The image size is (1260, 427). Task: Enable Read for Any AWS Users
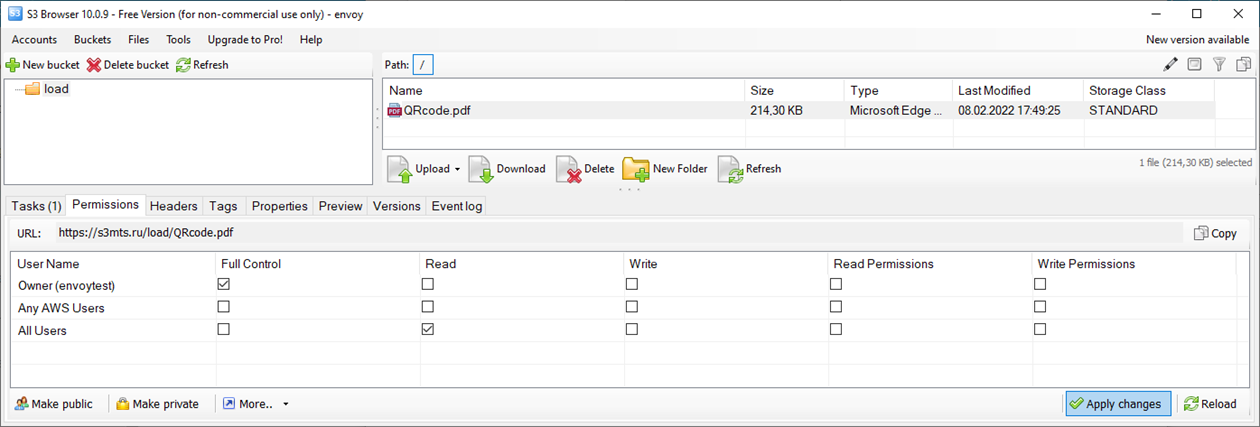click(428, 307)
